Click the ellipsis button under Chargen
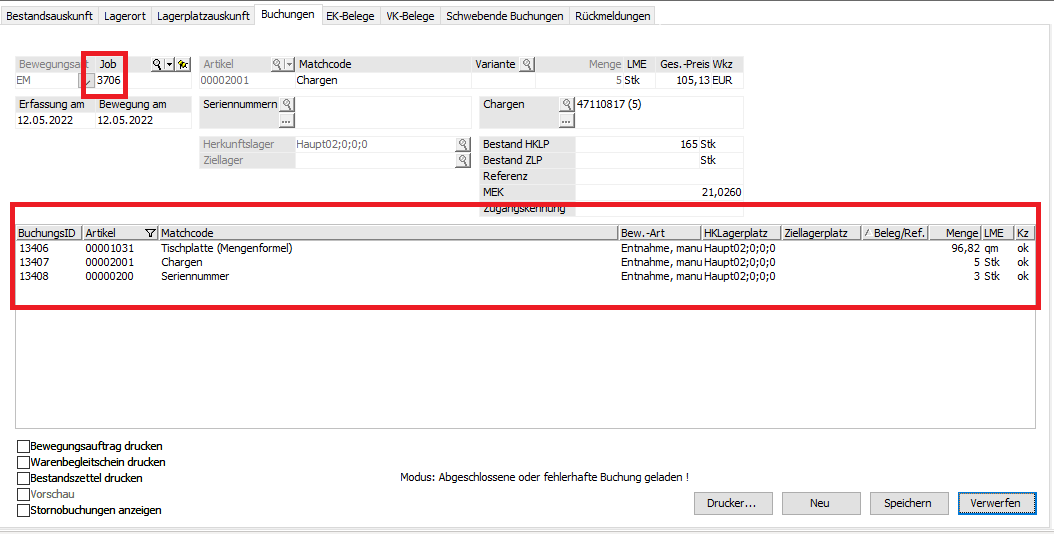This screenshot has width=1054, height=534. [x=566, y=120]
